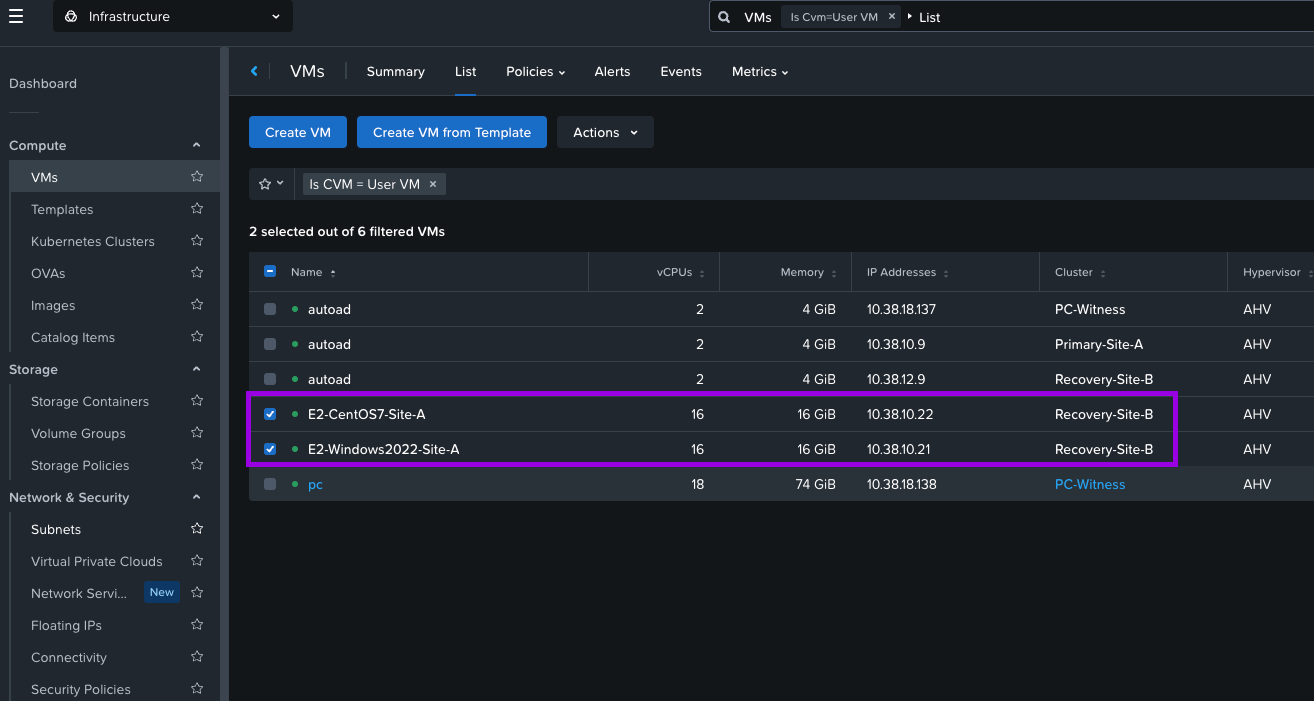Image resolution: width=1314 pixels, height=701 pixels.
Task: Go back using the left chevron arrow
Action: (x=254, y=71)
